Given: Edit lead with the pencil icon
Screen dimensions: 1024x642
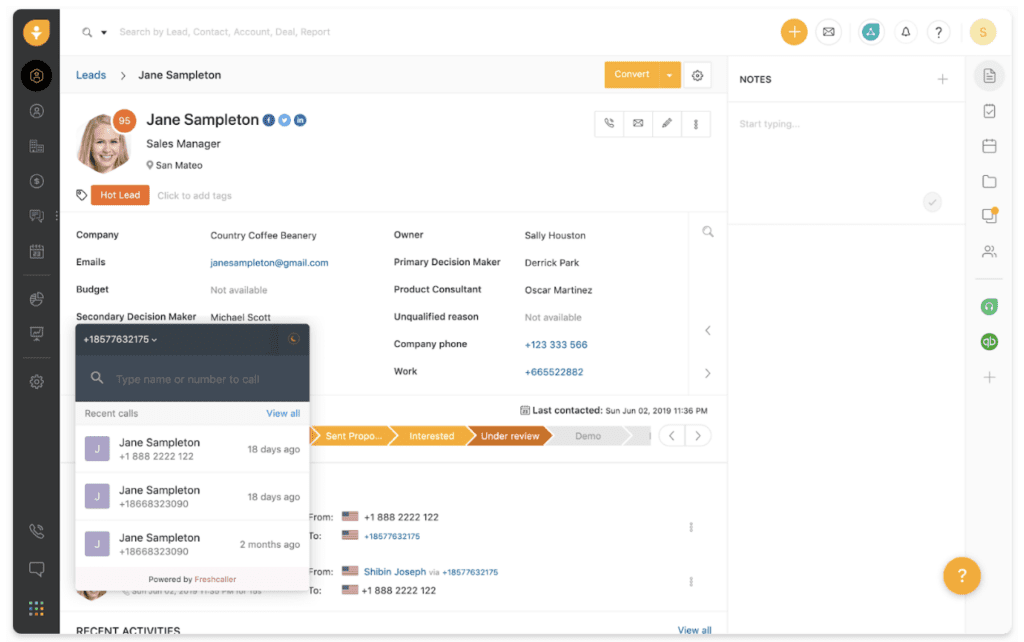Looking at the screenshot, I should [x=667, y=123].
